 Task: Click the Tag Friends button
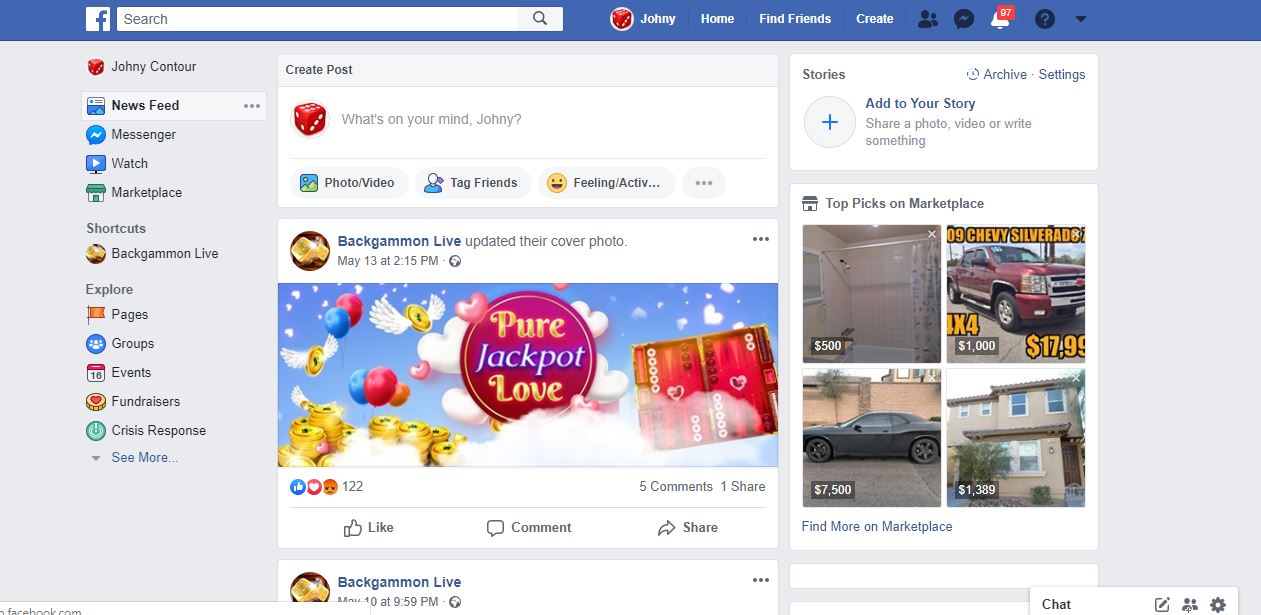pos(472,183)
